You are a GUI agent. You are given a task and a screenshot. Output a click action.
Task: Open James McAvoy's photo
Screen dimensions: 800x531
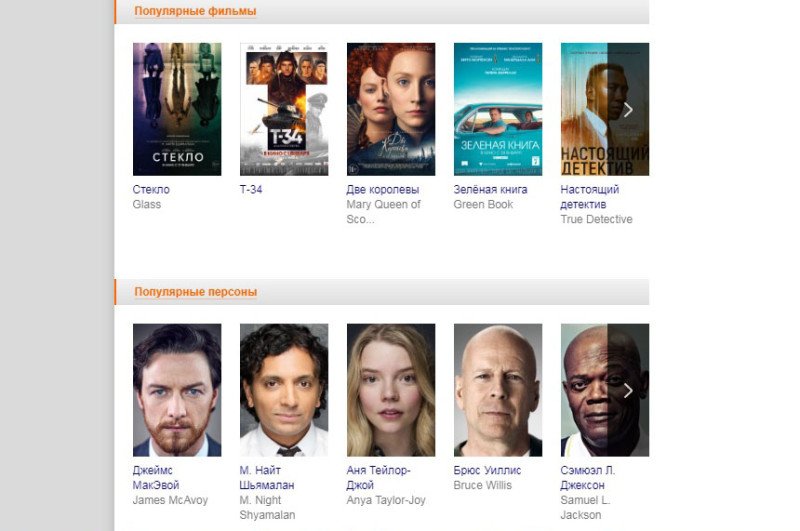click(x=177, y=390)
